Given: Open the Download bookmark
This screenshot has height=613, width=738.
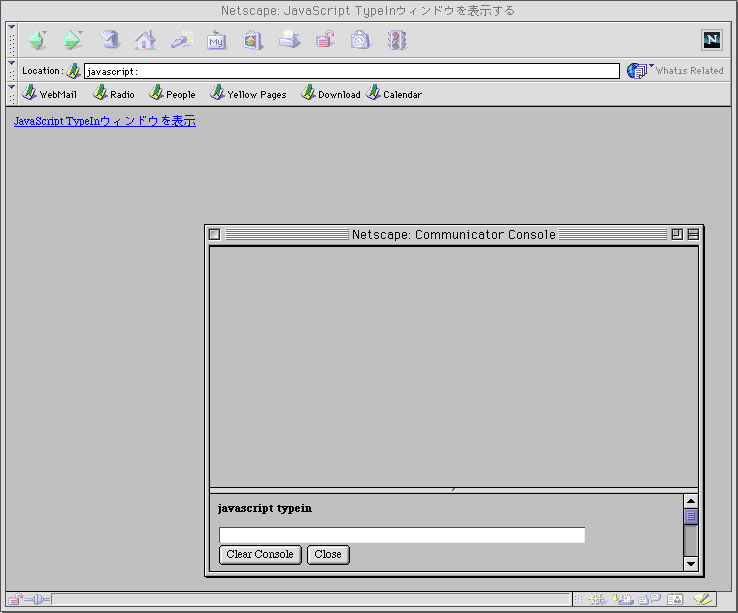Looking at the screenshot, I should 331,93.
